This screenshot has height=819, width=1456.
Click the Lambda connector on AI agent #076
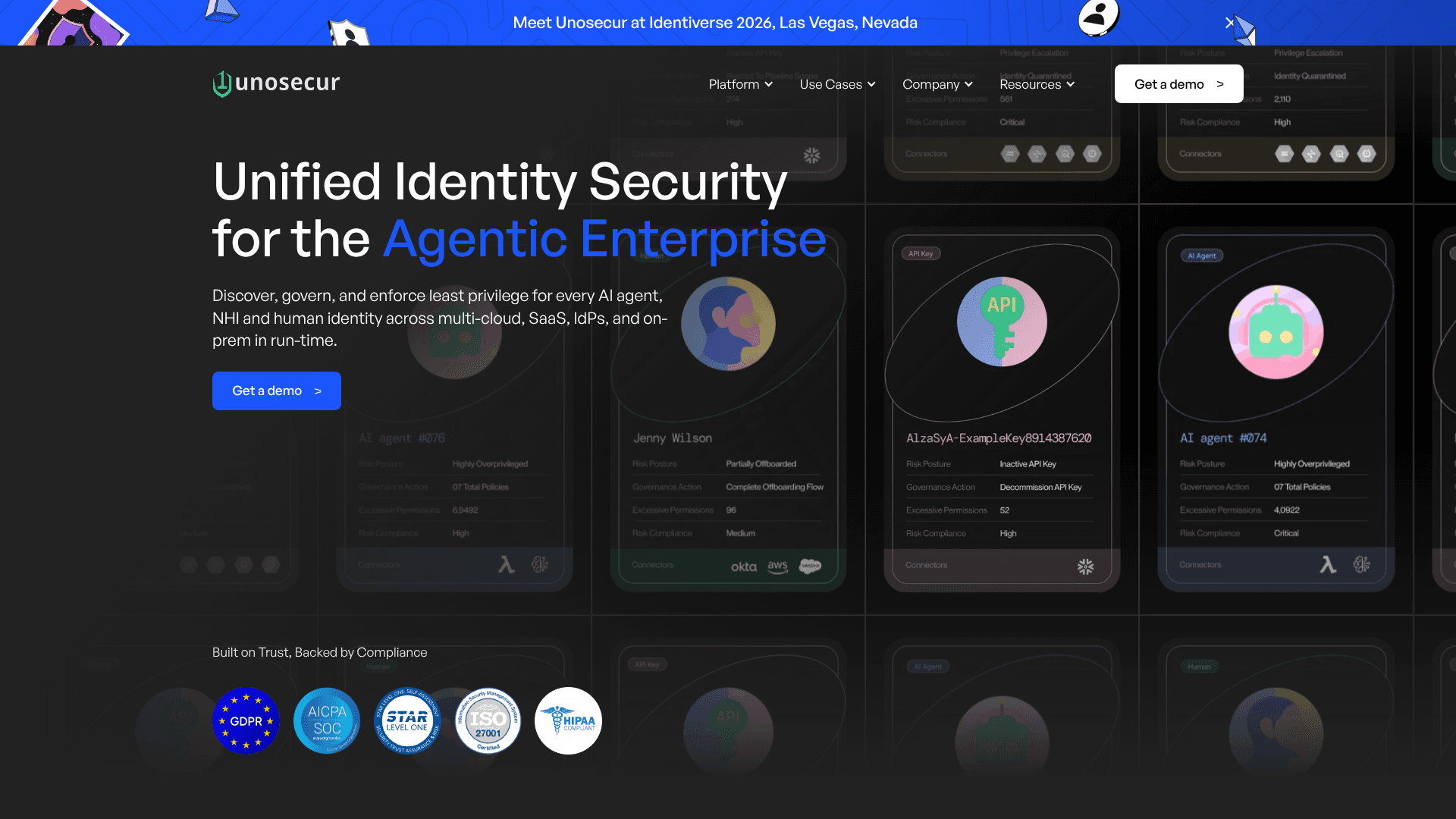coord(506,564)
